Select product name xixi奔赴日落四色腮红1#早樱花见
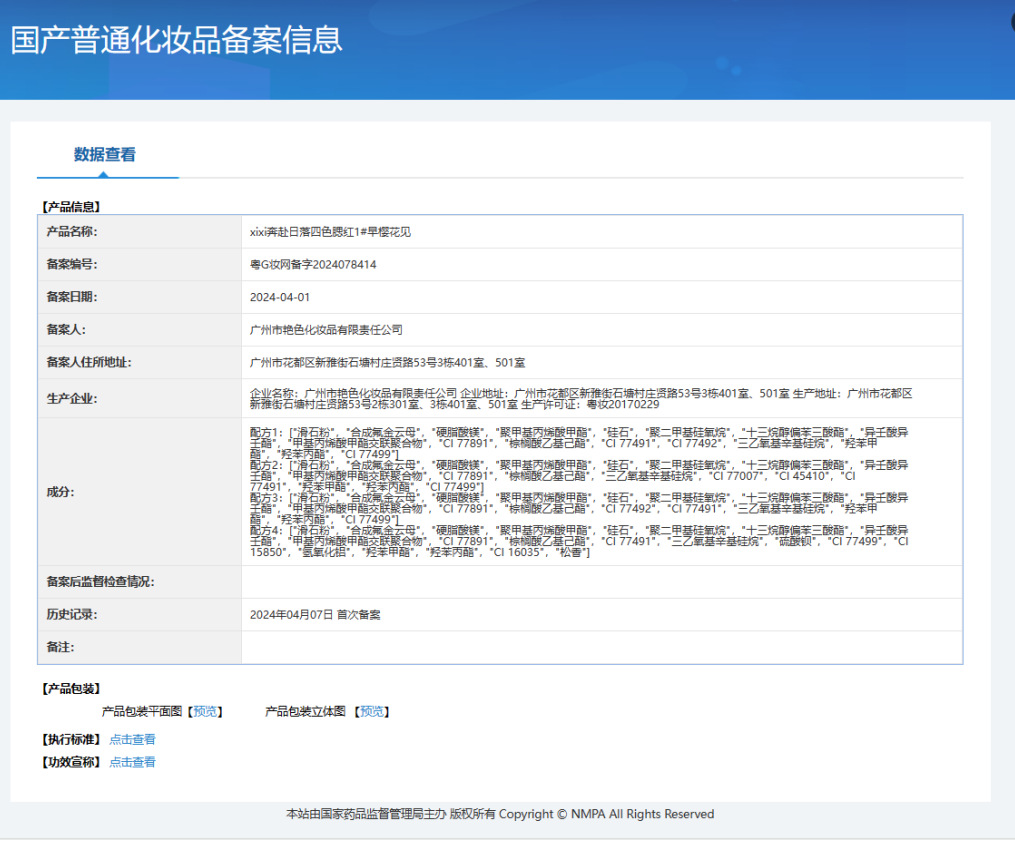 (x=330, y=232)
